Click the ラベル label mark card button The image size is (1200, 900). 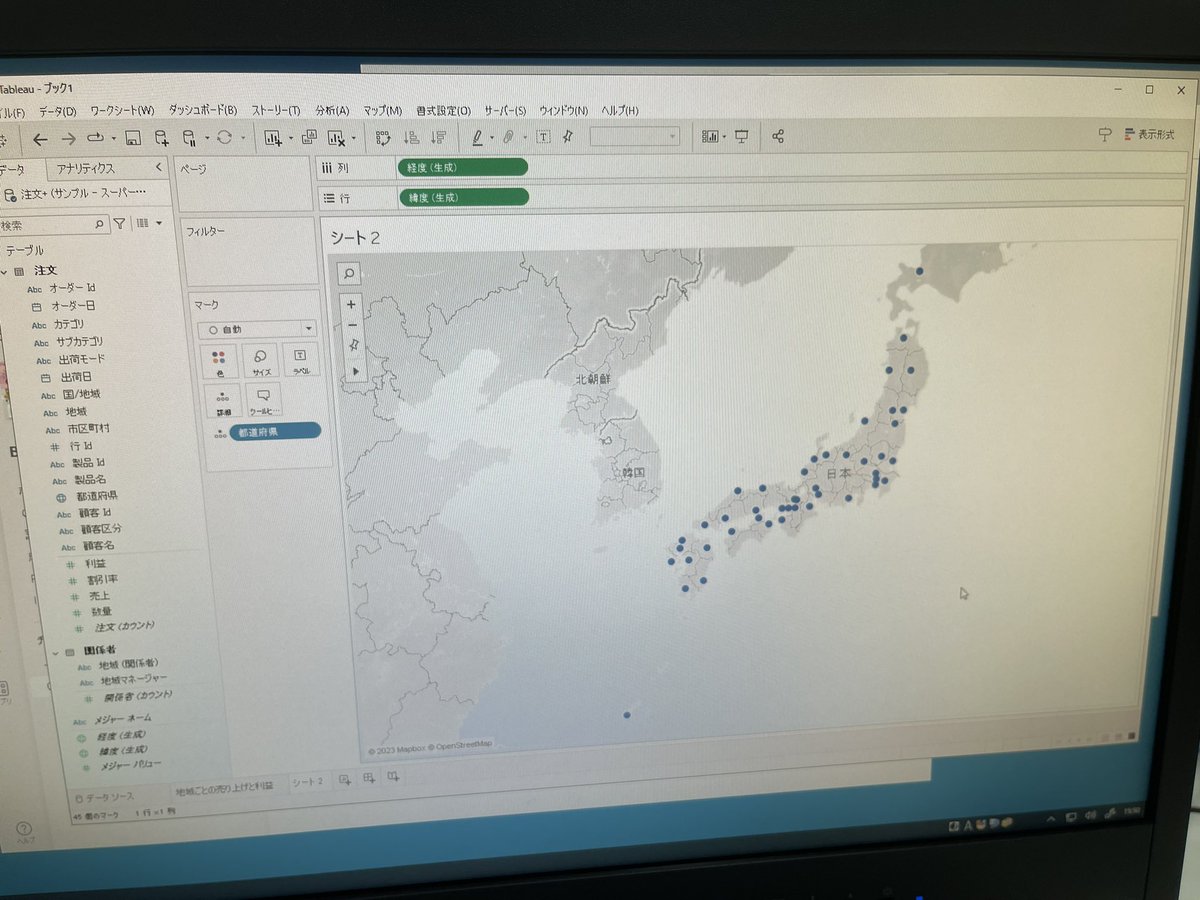tap(301, 360)
